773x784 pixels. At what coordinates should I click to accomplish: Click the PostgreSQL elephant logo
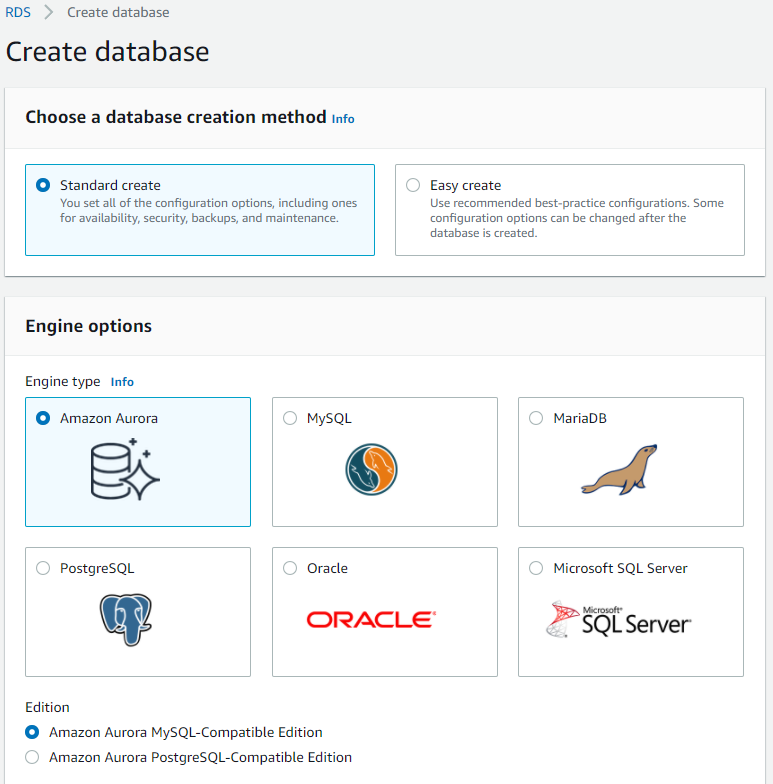click(x=126, y=620)
